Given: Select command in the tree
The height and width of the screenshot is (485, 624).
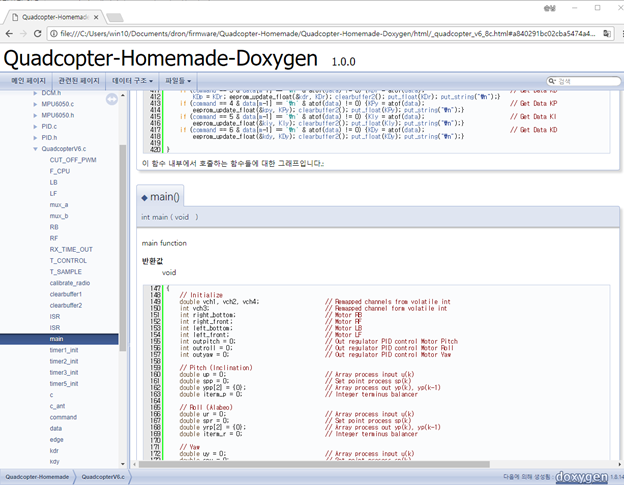Looking at the screenshot, I should point(63,417).
